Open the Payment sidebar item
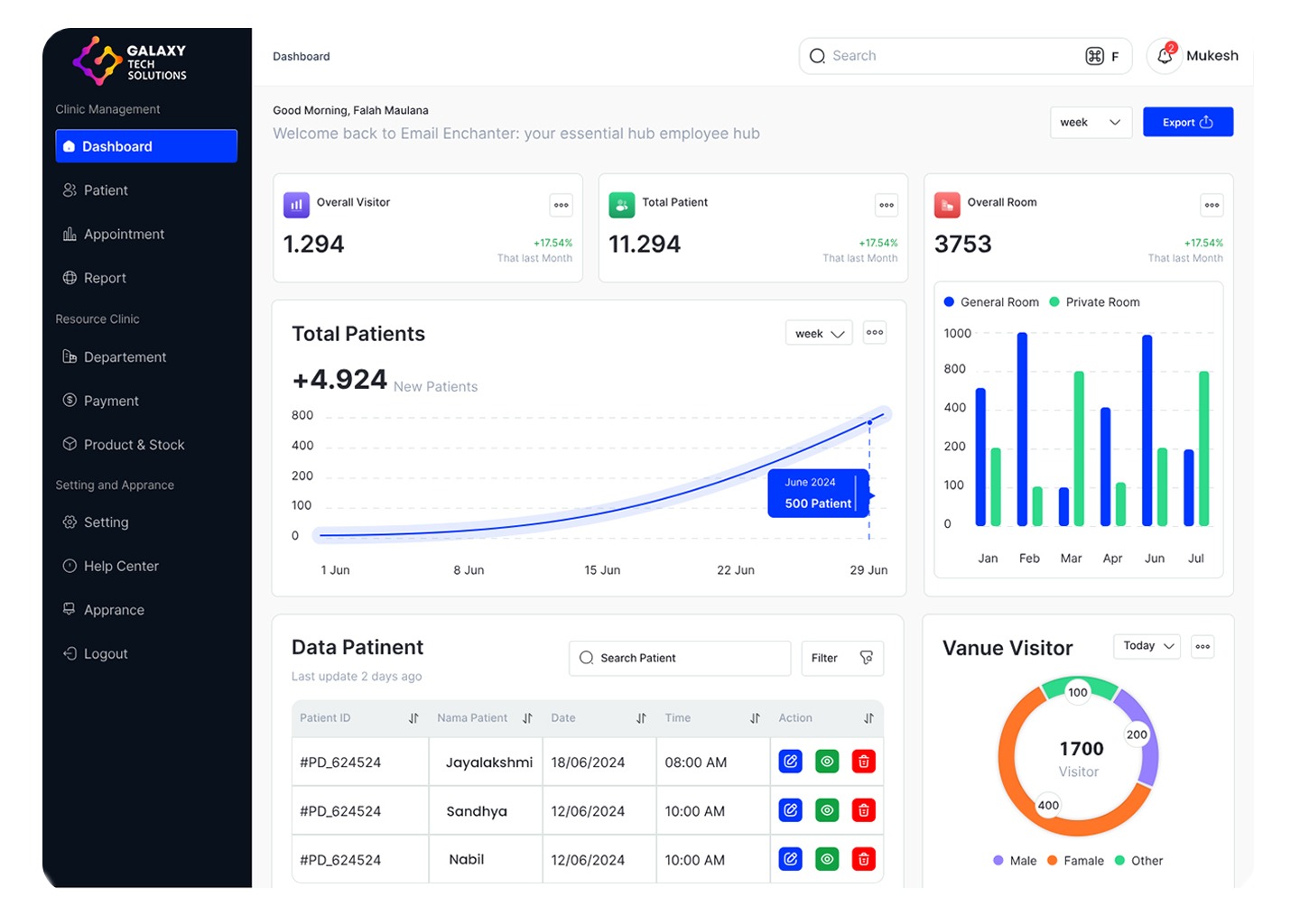The width and height of the screenshot is (1300, 924). click(111, 401)
